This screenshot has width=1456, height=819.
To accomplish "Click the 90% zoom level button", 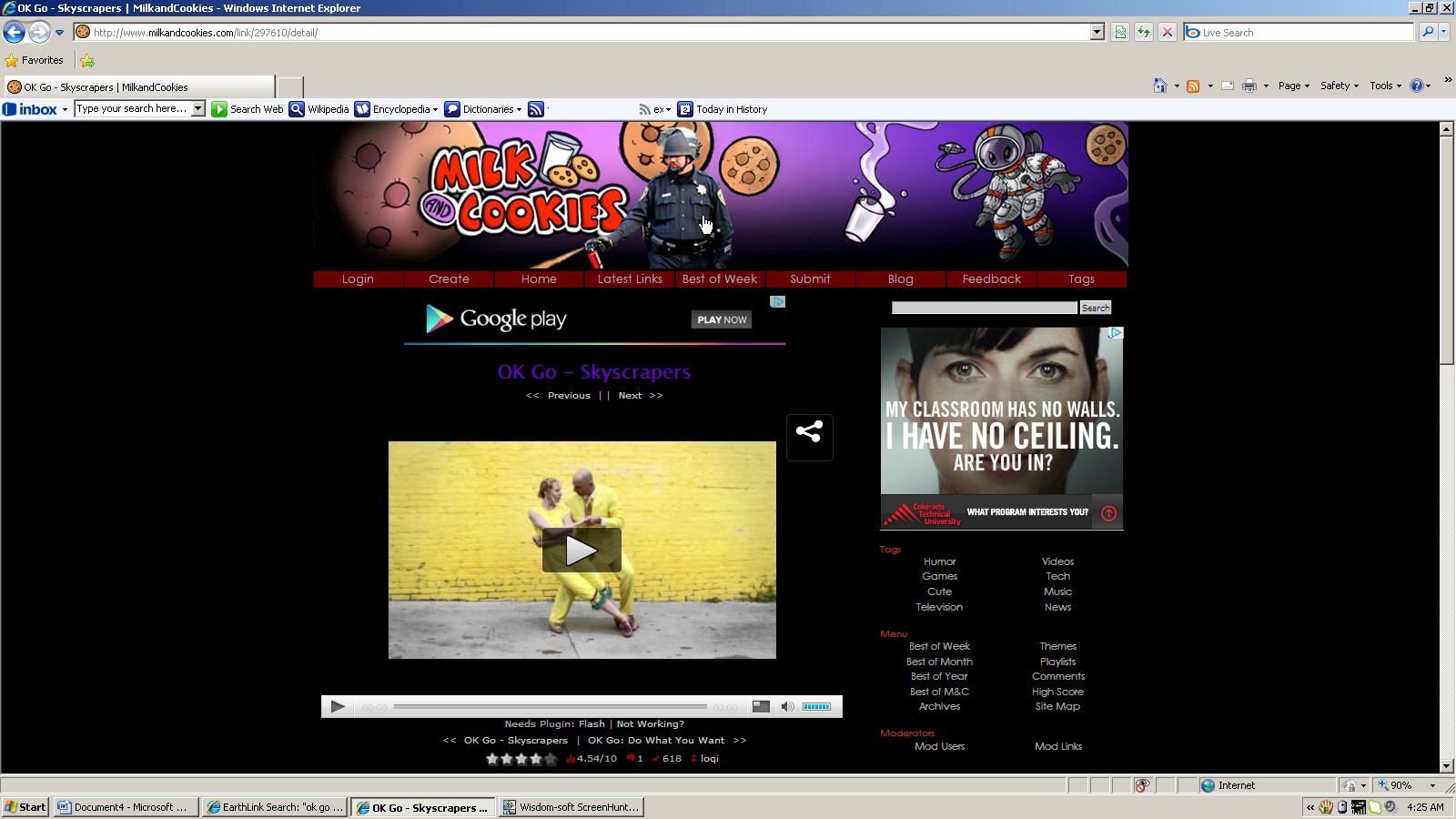I will click(1406, 785).
